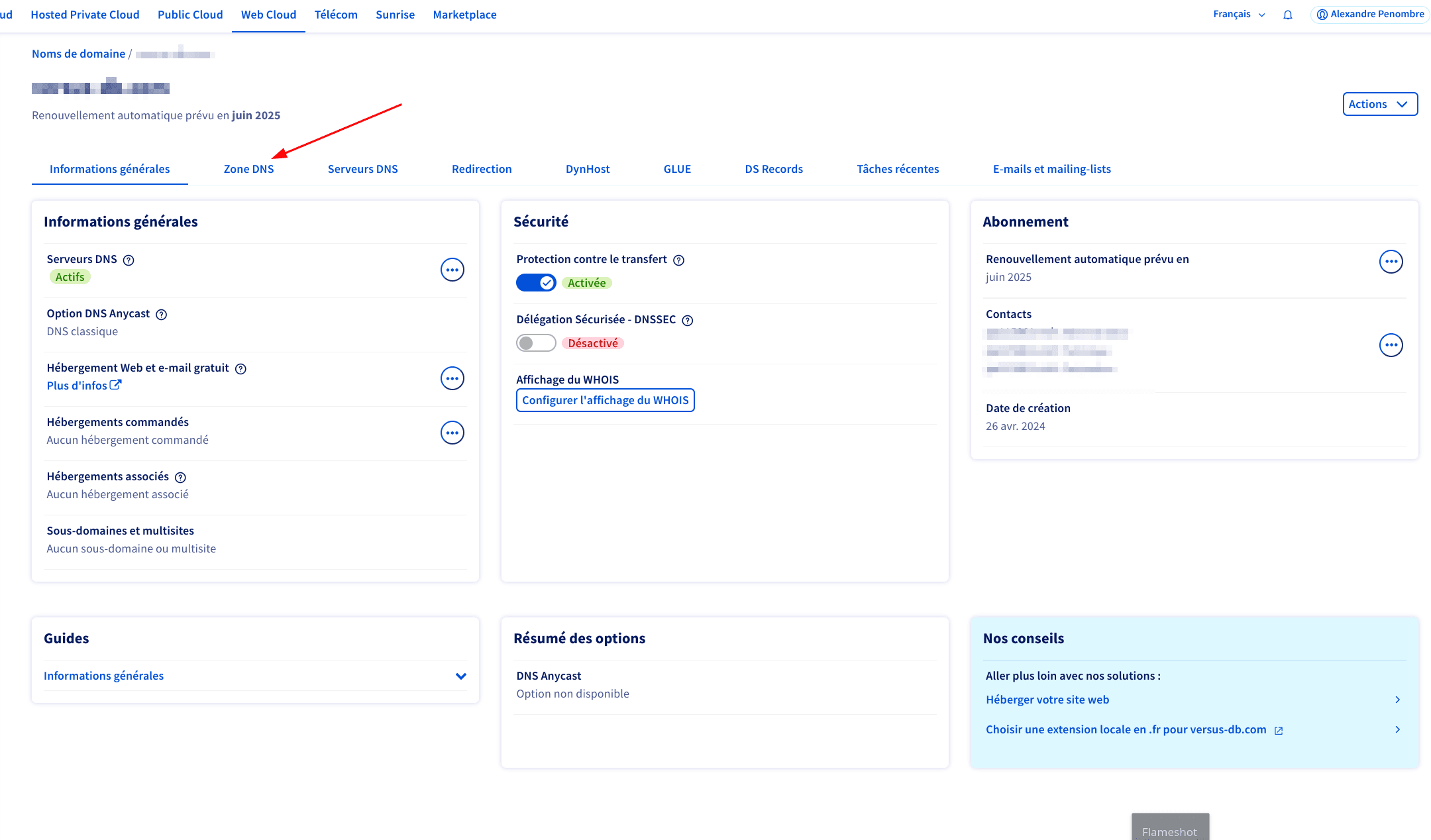1431x840 pixels.
Task: Open Contacts ellipsis menu in Abonnement
Action: click(x=1391, y=345)
